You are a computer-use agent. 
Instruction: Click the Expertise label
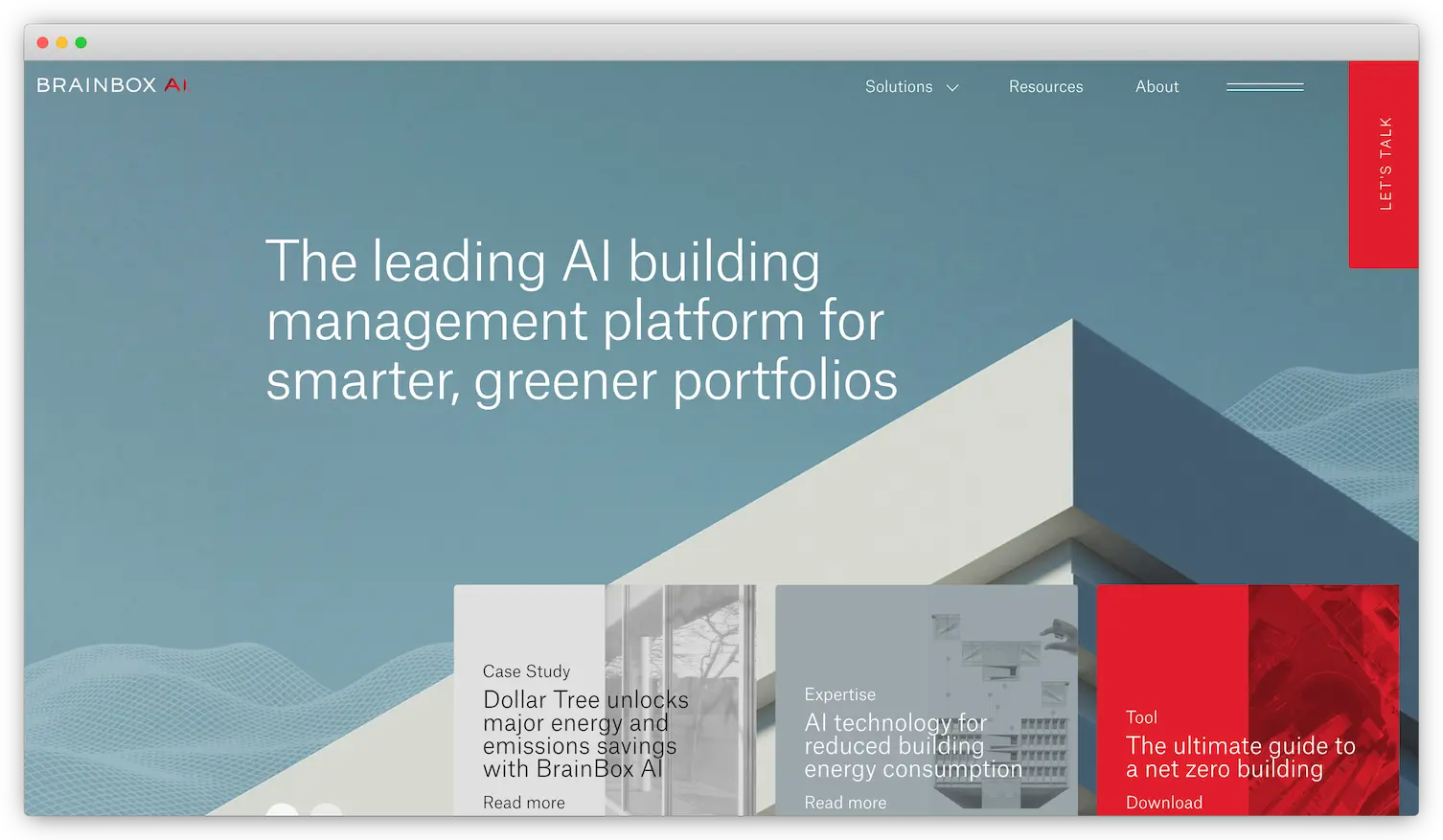point(840,694)
